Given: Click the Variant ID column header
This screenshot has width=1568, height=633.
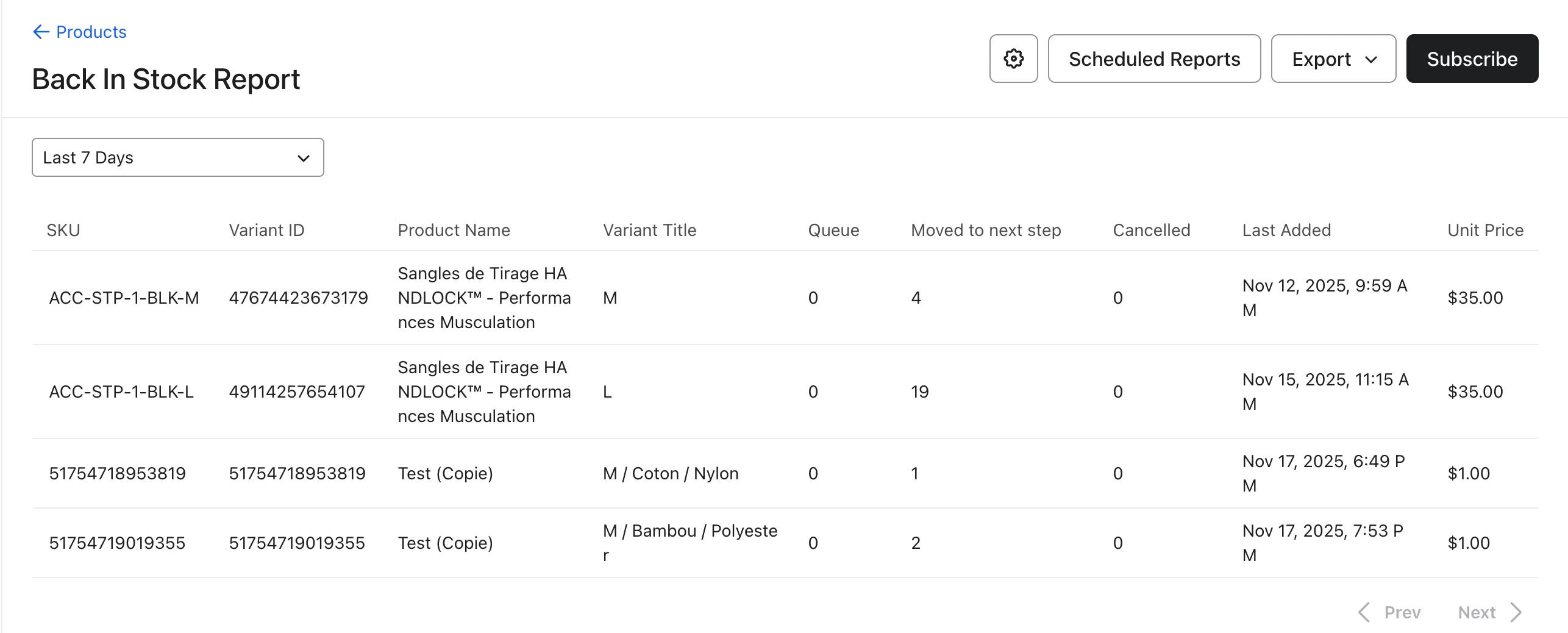Looking at the screenshot, I should click(x=266, y=230).
